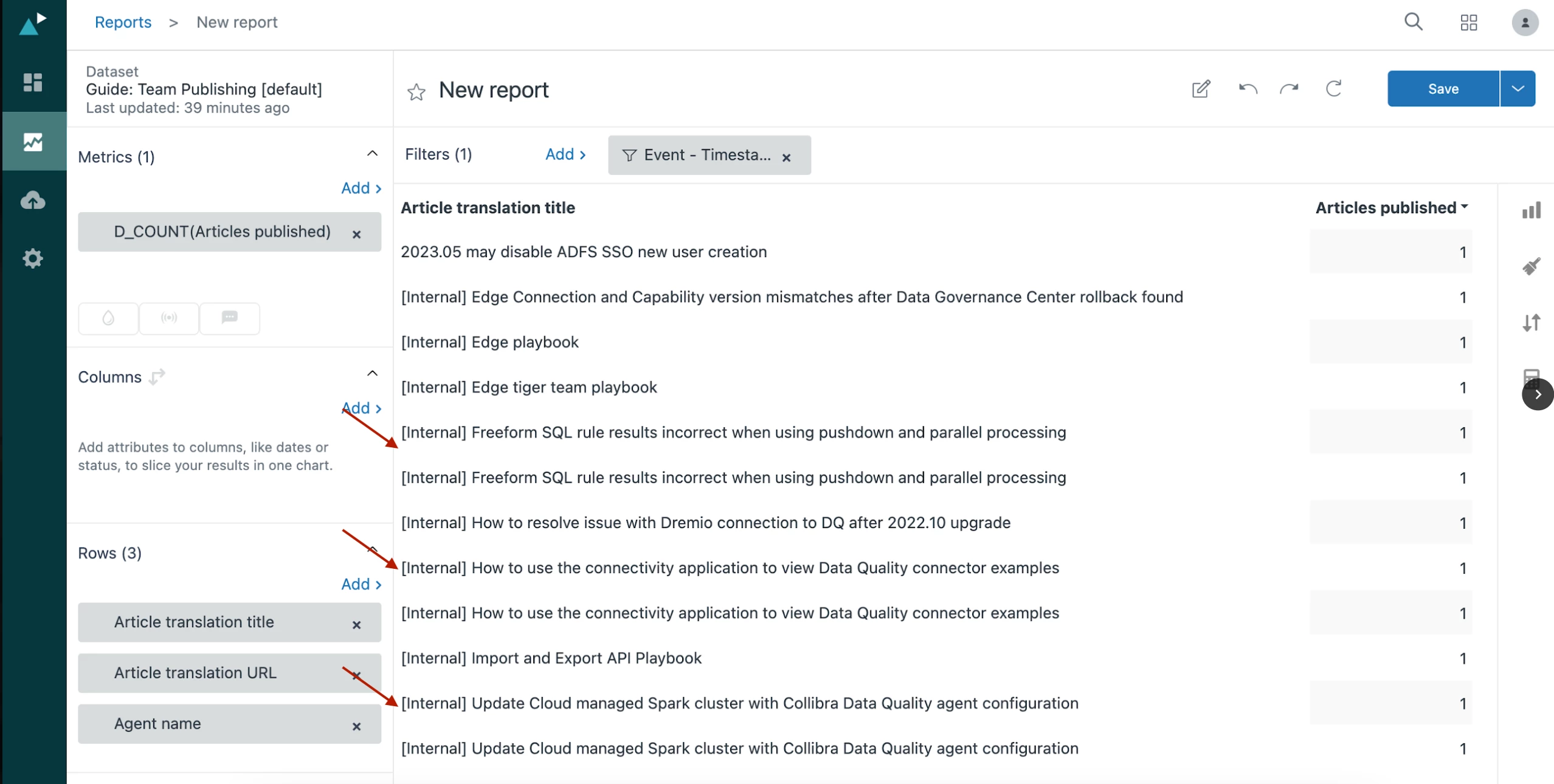Image resolution: width=1554 pixels, height=784 pixels.
Task: Collapse the Metrics panel section
Action: [372, 154]
